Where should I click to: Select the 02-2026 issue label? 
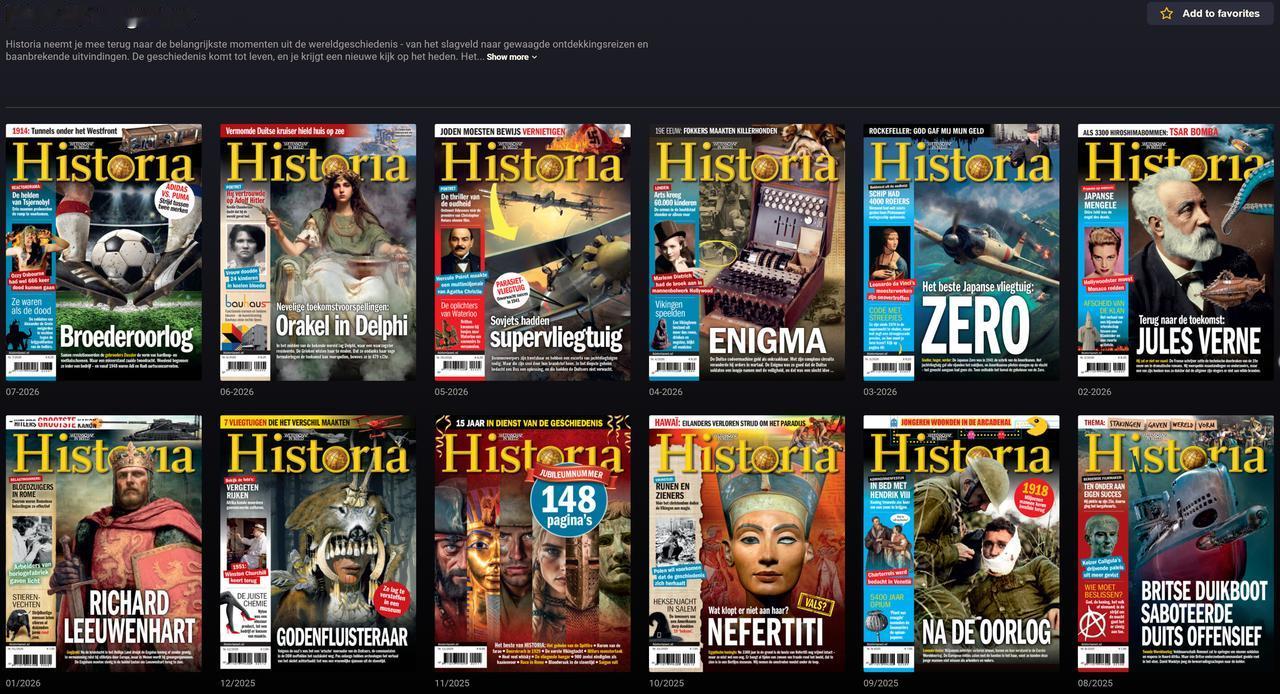1095,392
